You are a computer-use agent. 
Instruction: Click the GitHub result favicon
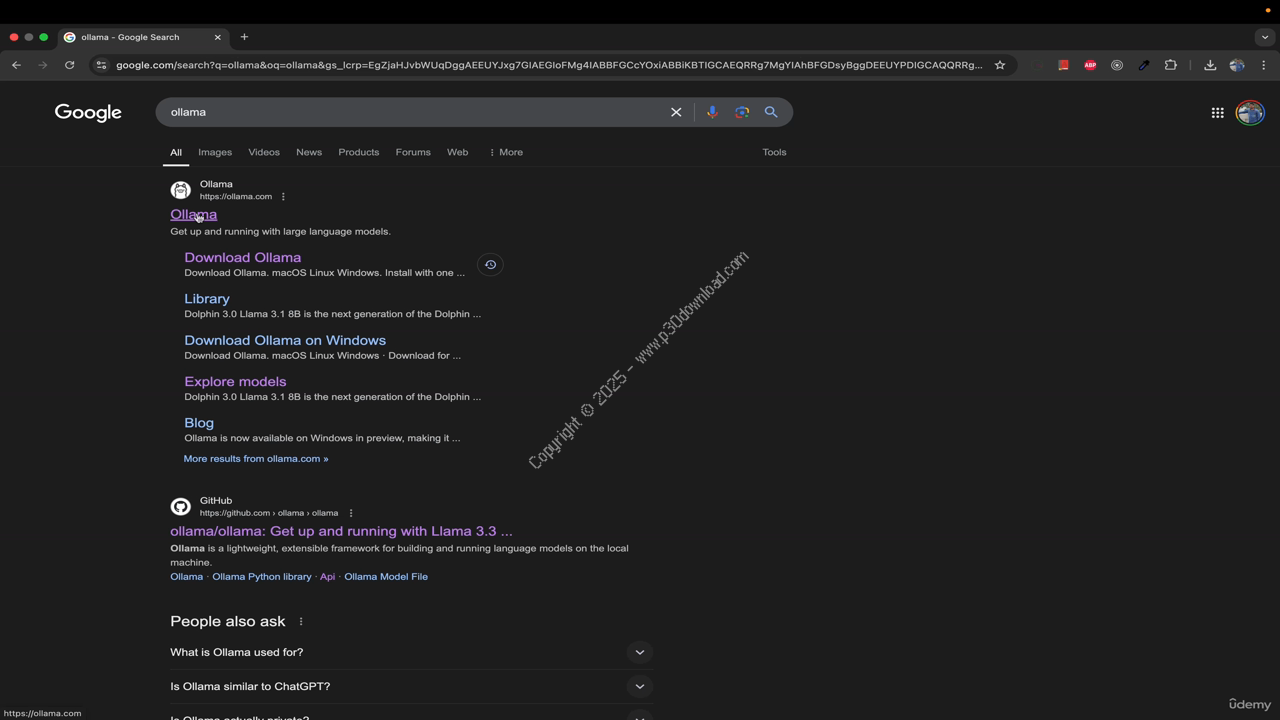181,507
